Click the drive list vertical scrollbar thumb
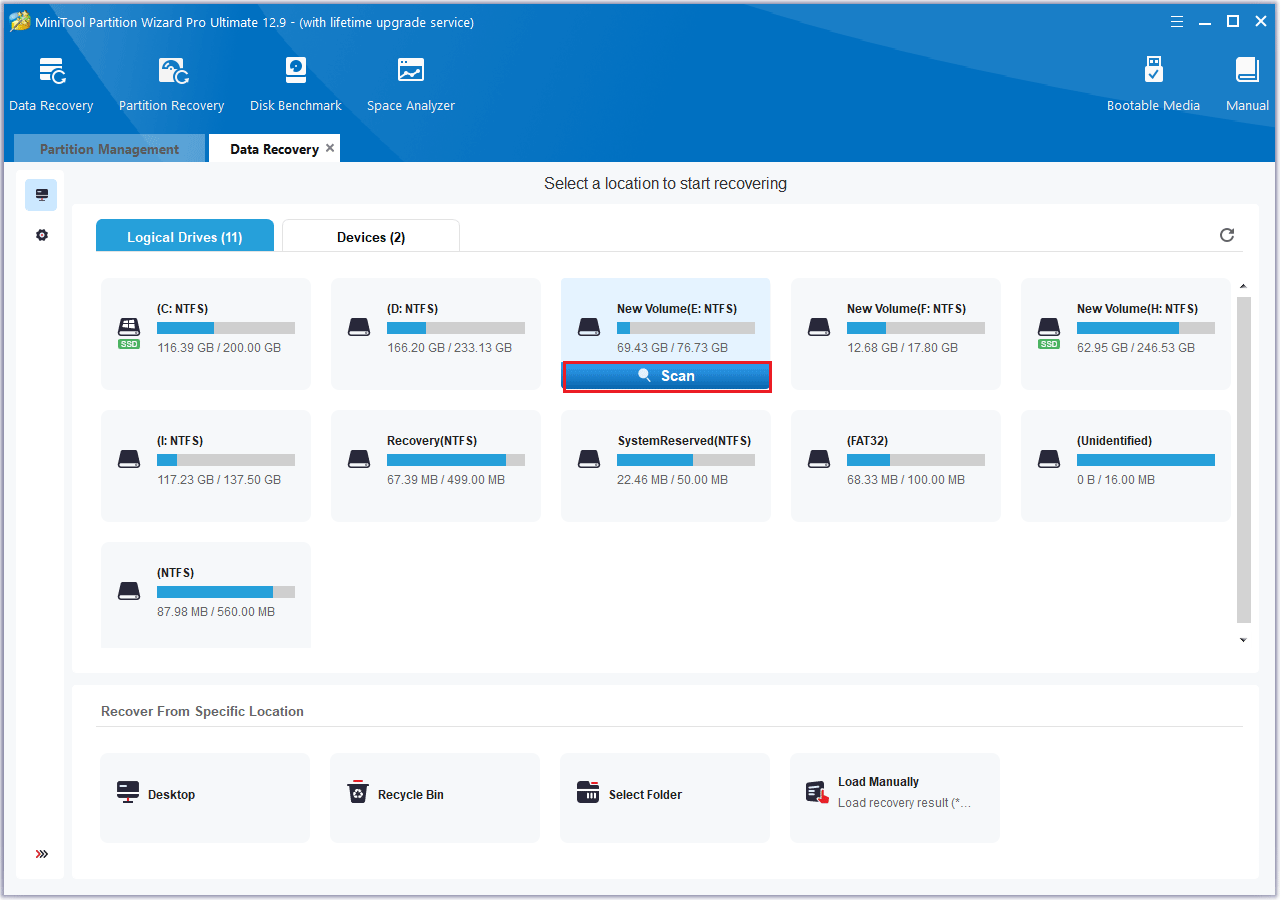Image resolution: width=1282 pixels, height=900 pixels. coord(1244,460)
